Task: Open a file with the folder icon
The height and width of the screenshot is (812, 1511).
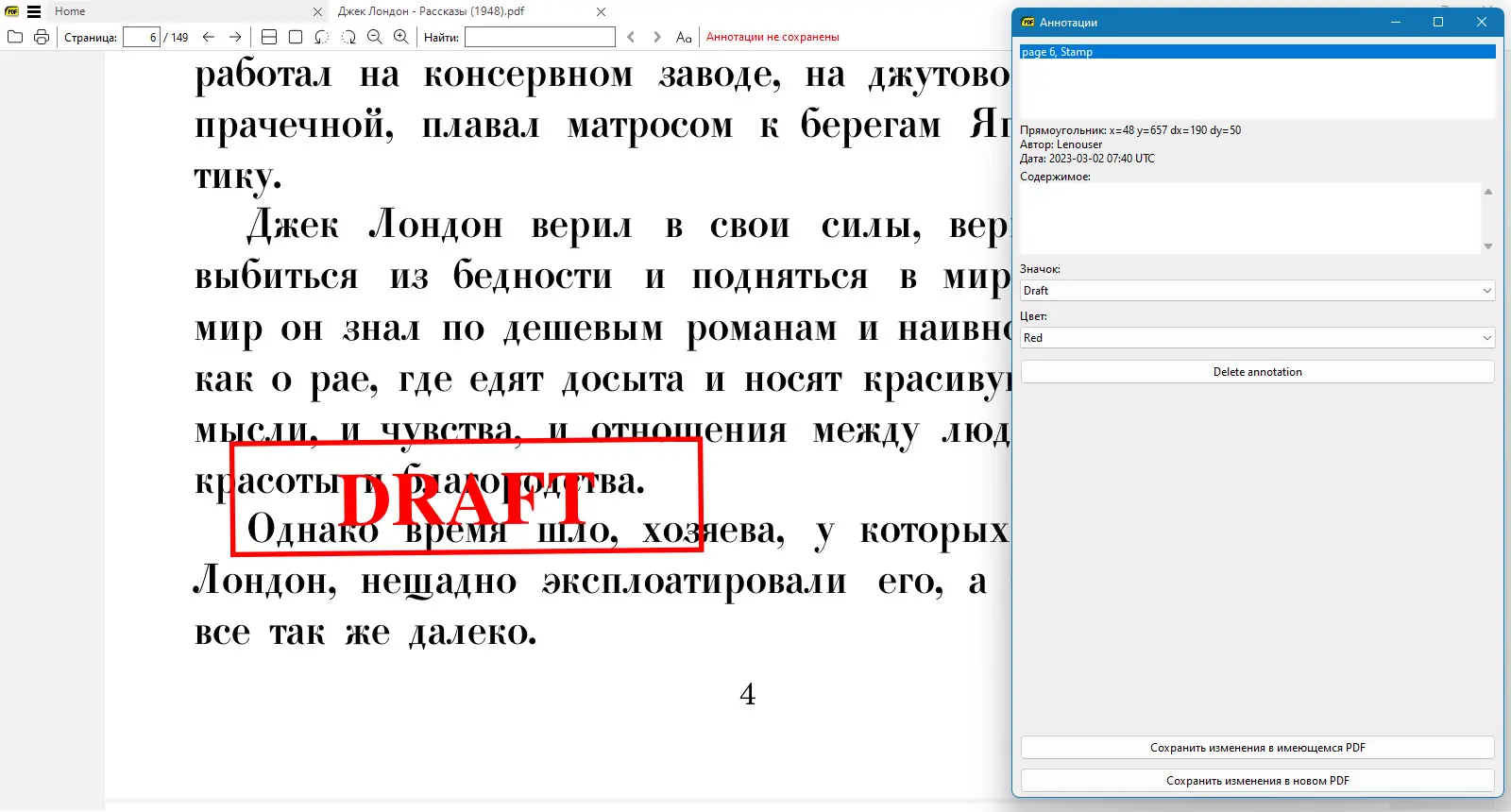Action: tap(15, 37)
